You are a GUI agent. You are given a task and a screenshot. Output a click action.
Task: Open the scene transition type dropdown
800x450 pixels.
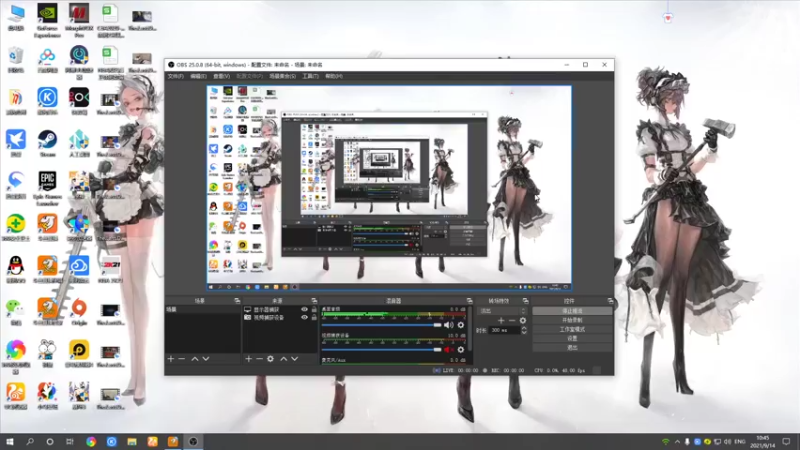(502, 311)
